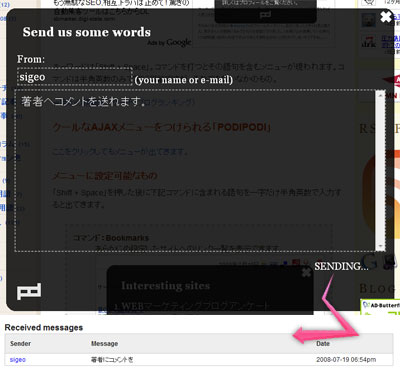Screen dimensions: 400x368
Task: Select the 2008-07-19 06:54pm date cell
Action: coord(346,360)
